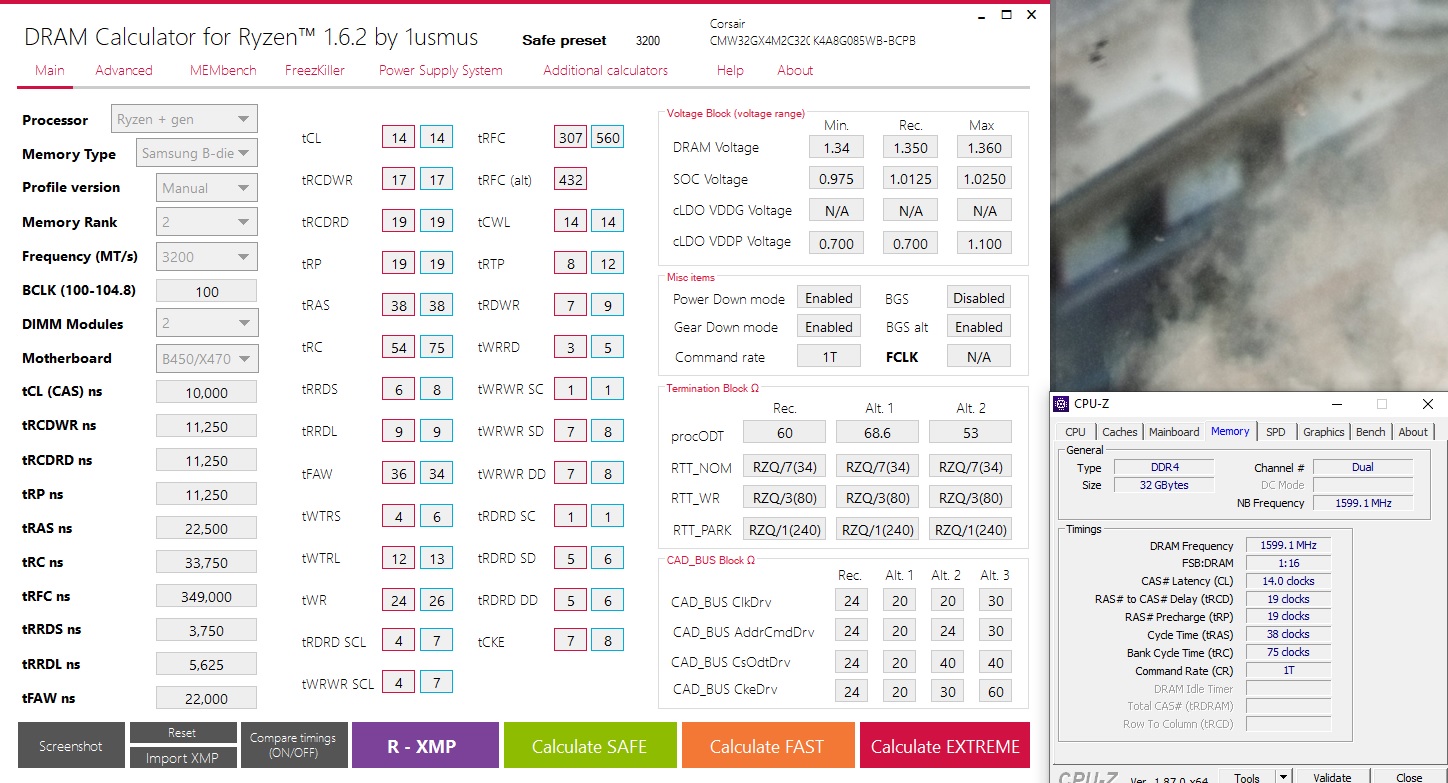
Task: Click the FCLK value N/A box
Action: [978, 356]
